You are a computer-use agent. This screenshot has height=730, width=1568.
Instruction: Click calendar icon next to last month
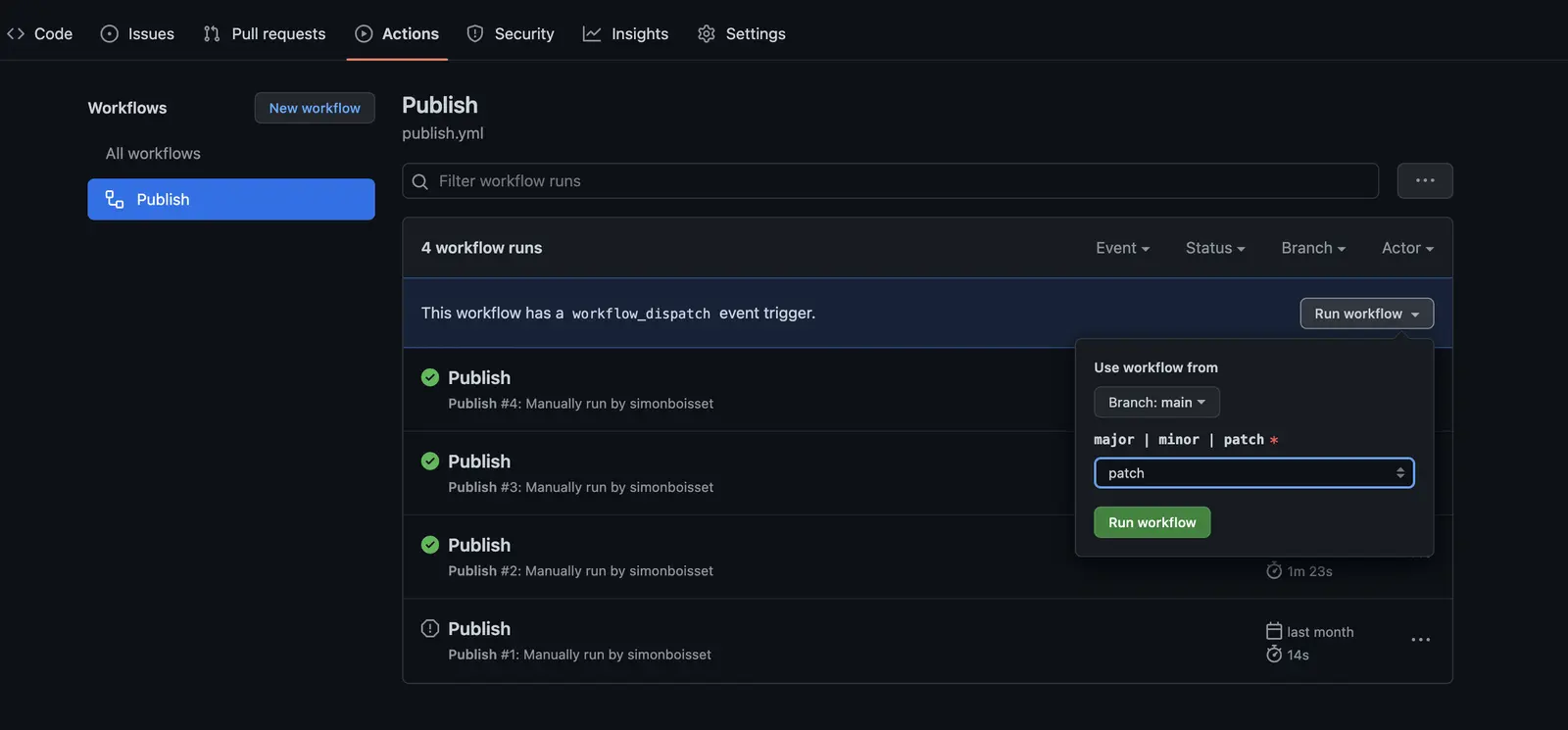coord(1274,631)
